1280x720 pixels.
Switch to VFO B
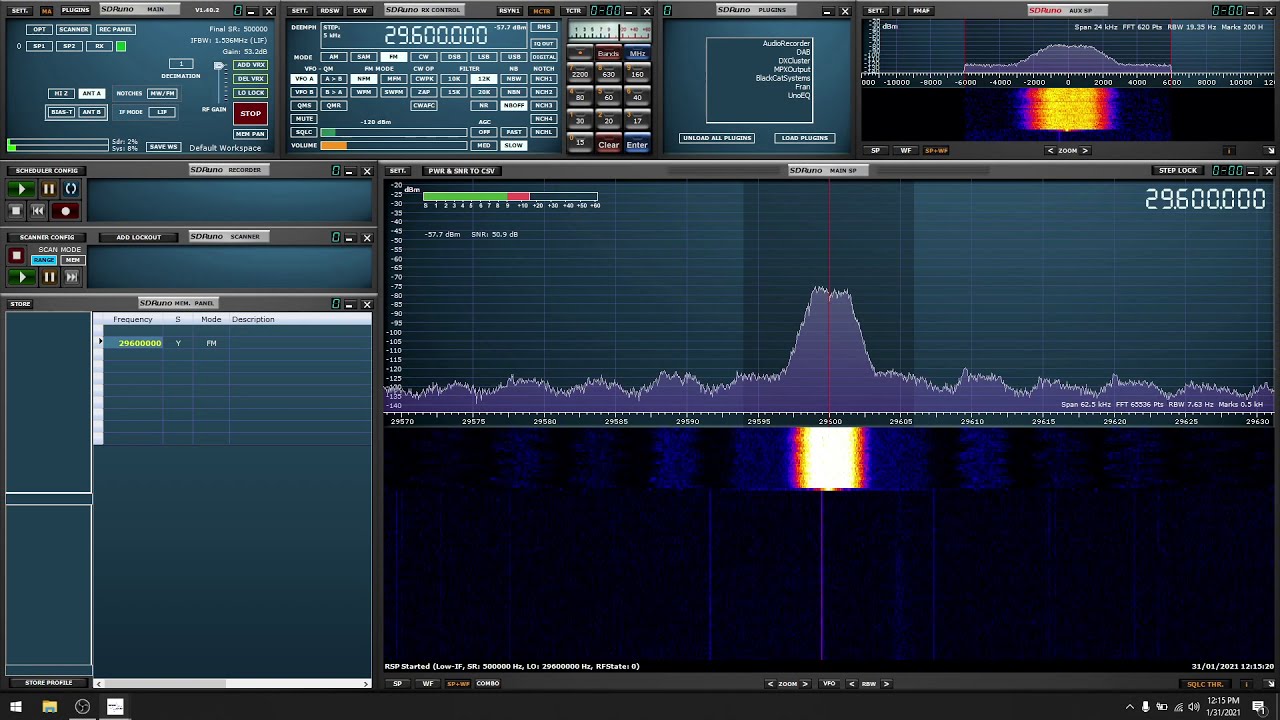coord(304,92)
